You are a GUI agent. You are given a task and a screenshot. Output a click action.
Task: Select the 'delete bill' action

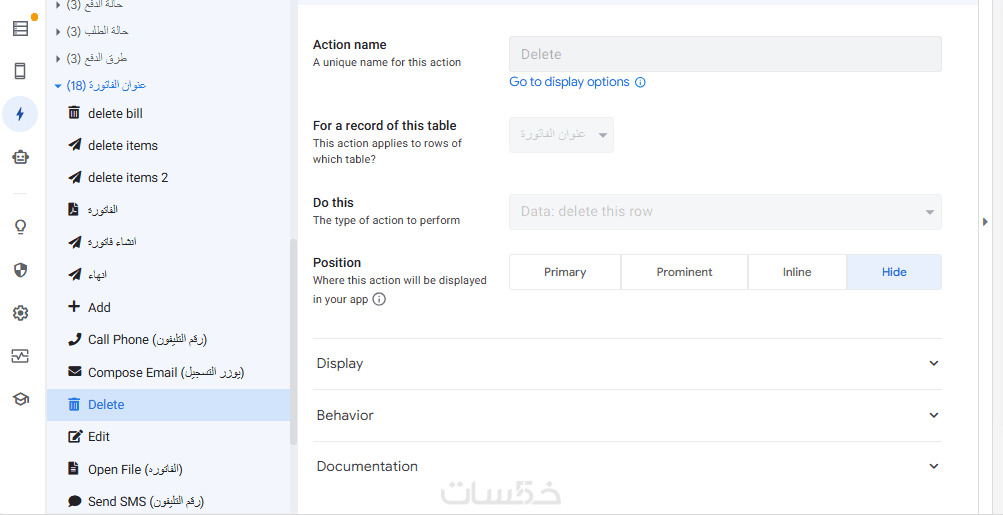tap(115, 113)
